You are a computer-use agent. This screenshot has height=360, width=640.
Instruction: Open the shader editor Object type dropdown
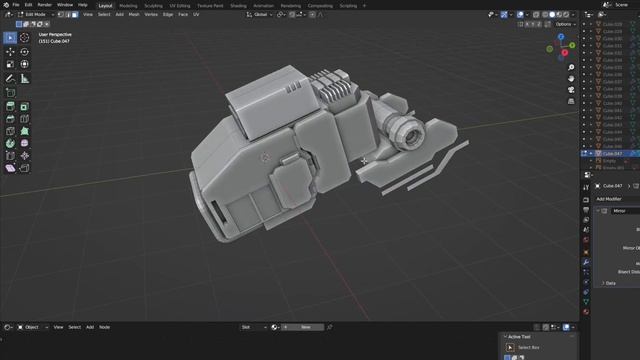click(x=33, y=327)
